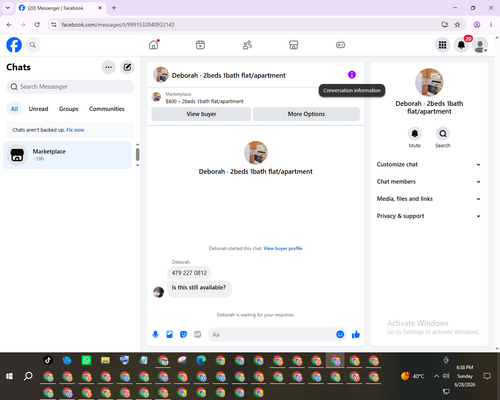This screenshot has height=400, width=500.
Task: Click the chat list scrollbar
Action: (x=137, y=155)
